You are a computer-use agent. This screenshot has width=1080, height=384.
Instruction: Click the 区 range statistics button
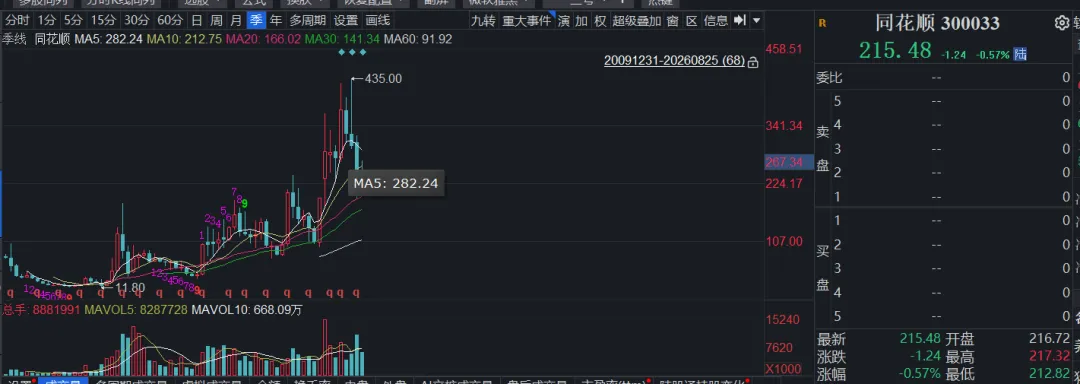(692, 20)
